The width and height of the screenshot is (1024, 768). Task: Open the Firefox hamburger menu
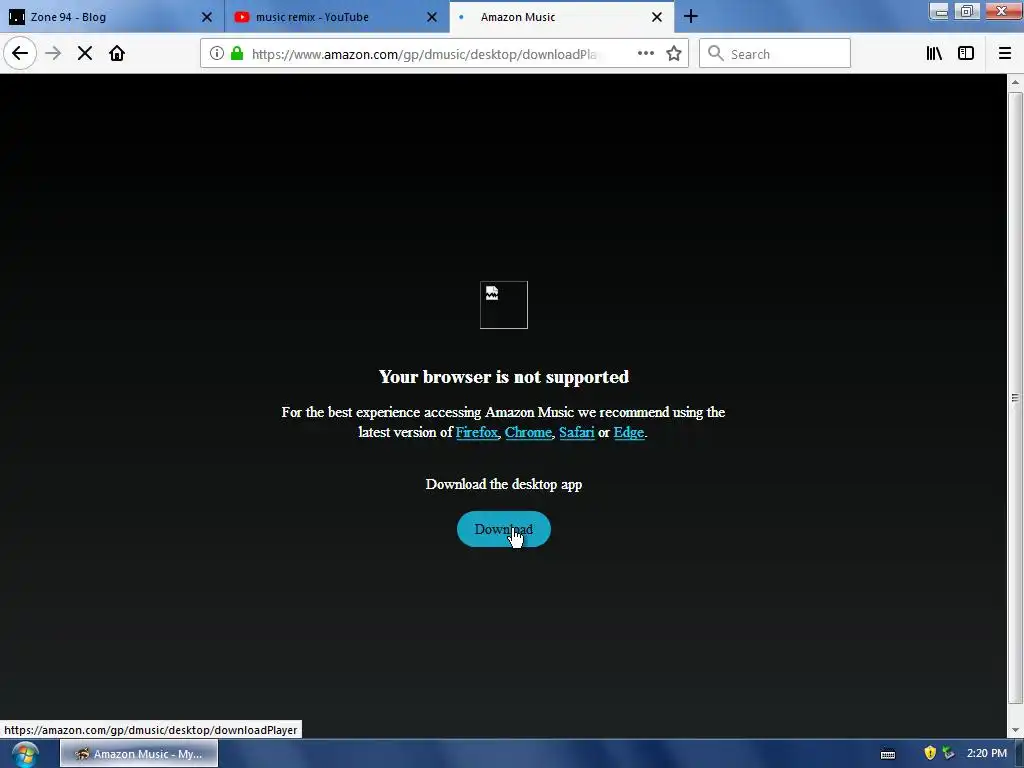click(1004, 54)
